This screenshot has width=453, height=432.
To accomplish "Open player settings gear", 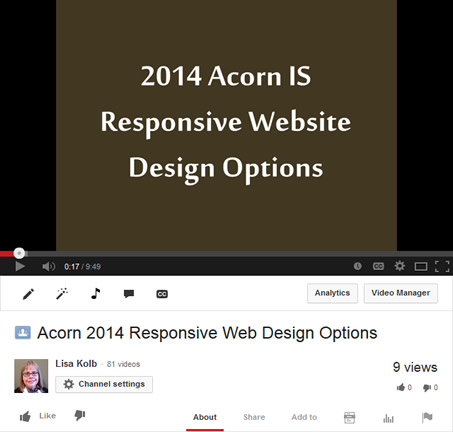I will click(x=399, y=266).
